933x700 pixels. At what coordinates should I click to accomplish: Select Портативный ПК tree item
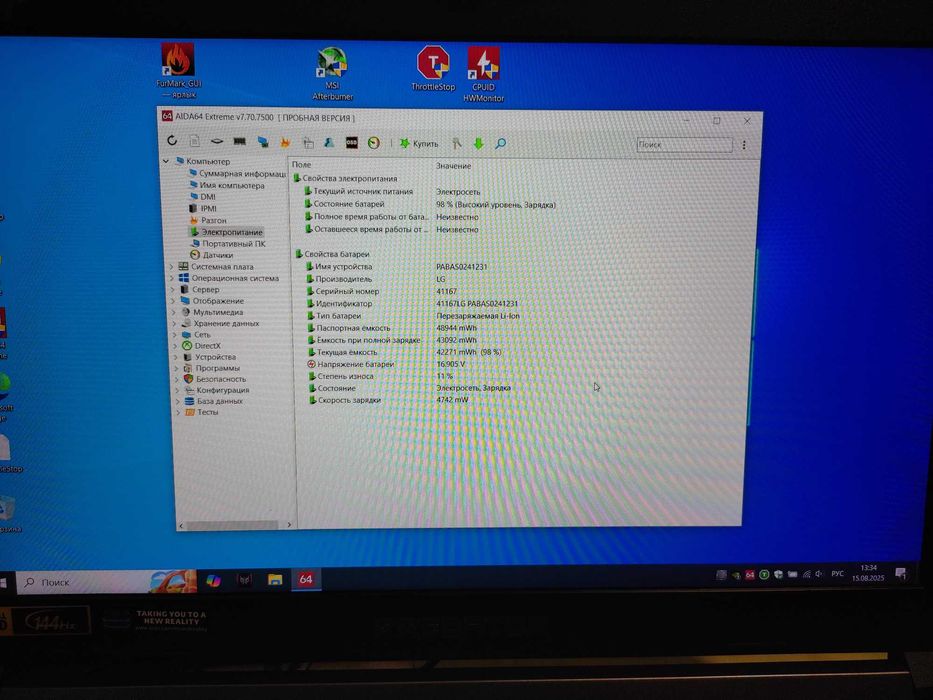click(x=228, y=243)
